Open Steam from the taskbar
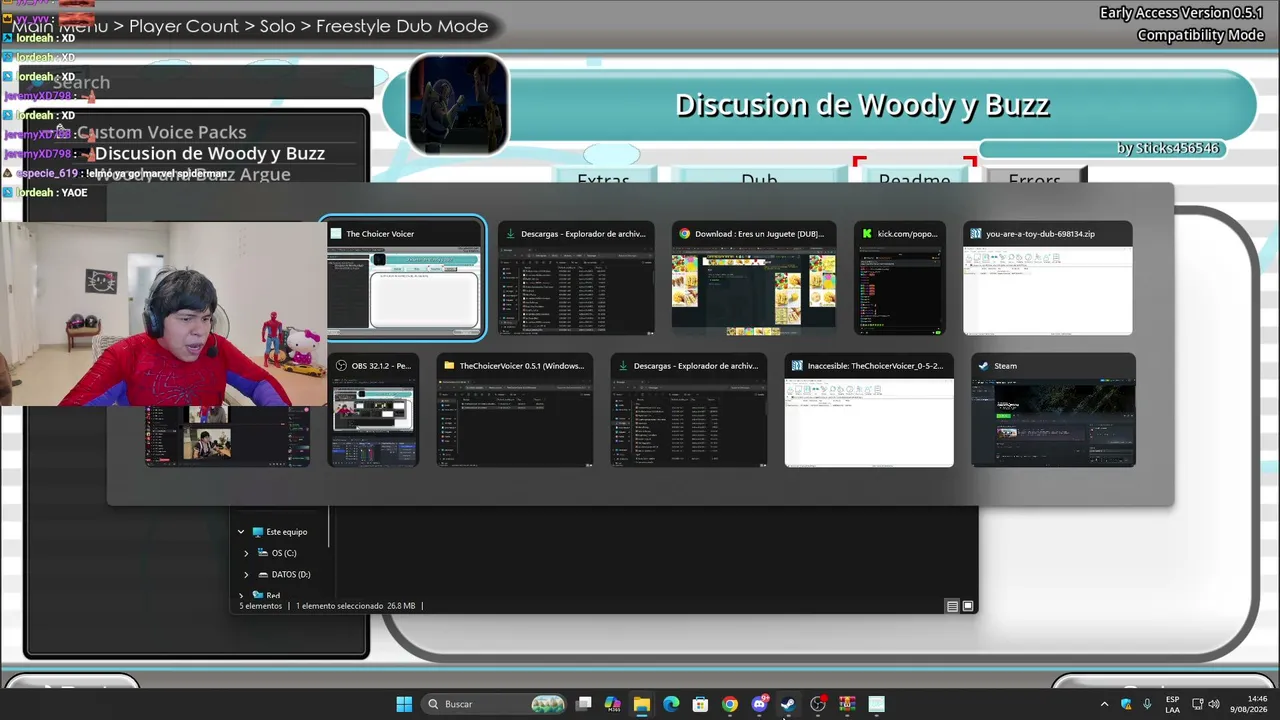Viewport: 1280px width, 720px height. pyautogui.click(x=788, y=704)
